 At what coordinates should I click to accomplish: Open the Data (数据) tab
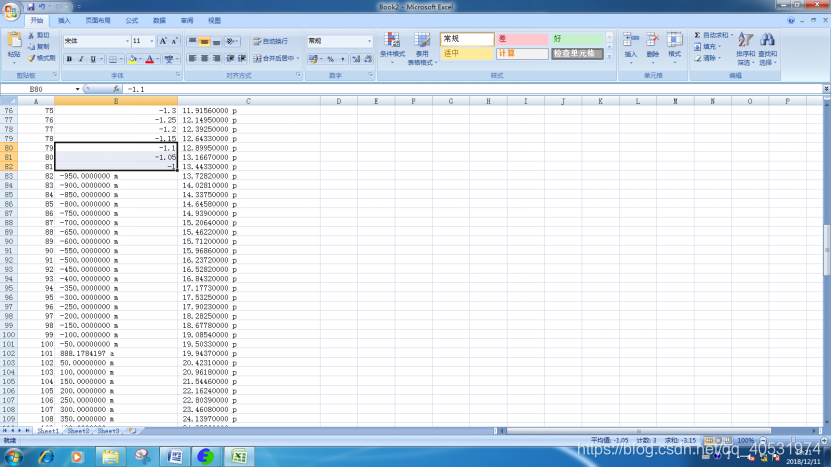[x=160, y=21]
